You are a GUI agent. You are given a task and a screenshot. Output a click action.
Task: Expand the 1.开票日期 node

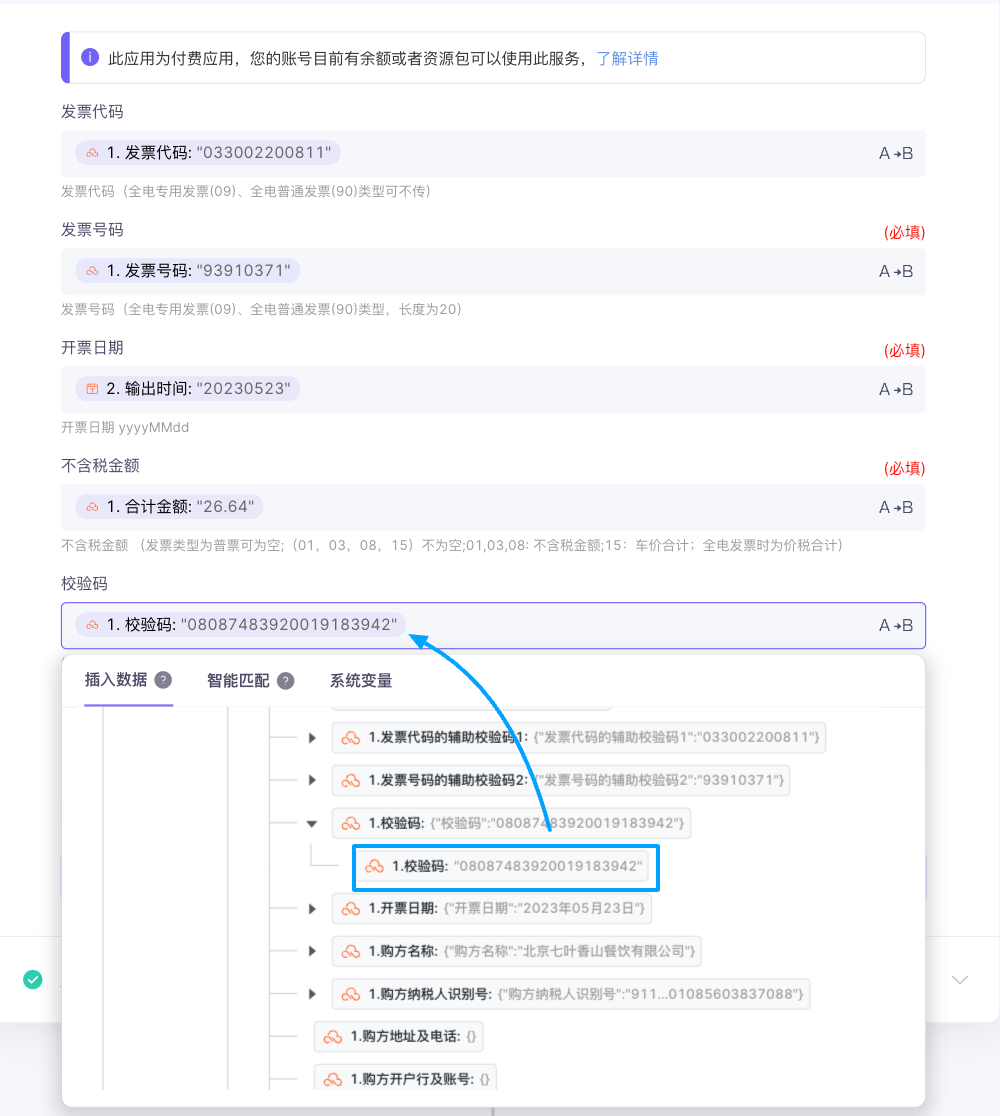coord(312,909)
